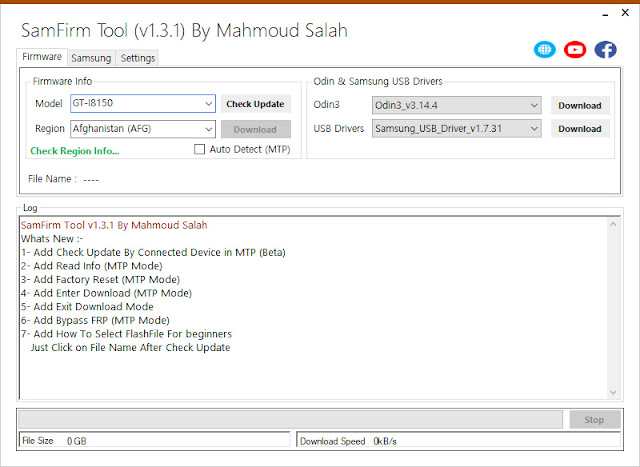Click the File Size value "0 GB"

[x=76, y=441]
